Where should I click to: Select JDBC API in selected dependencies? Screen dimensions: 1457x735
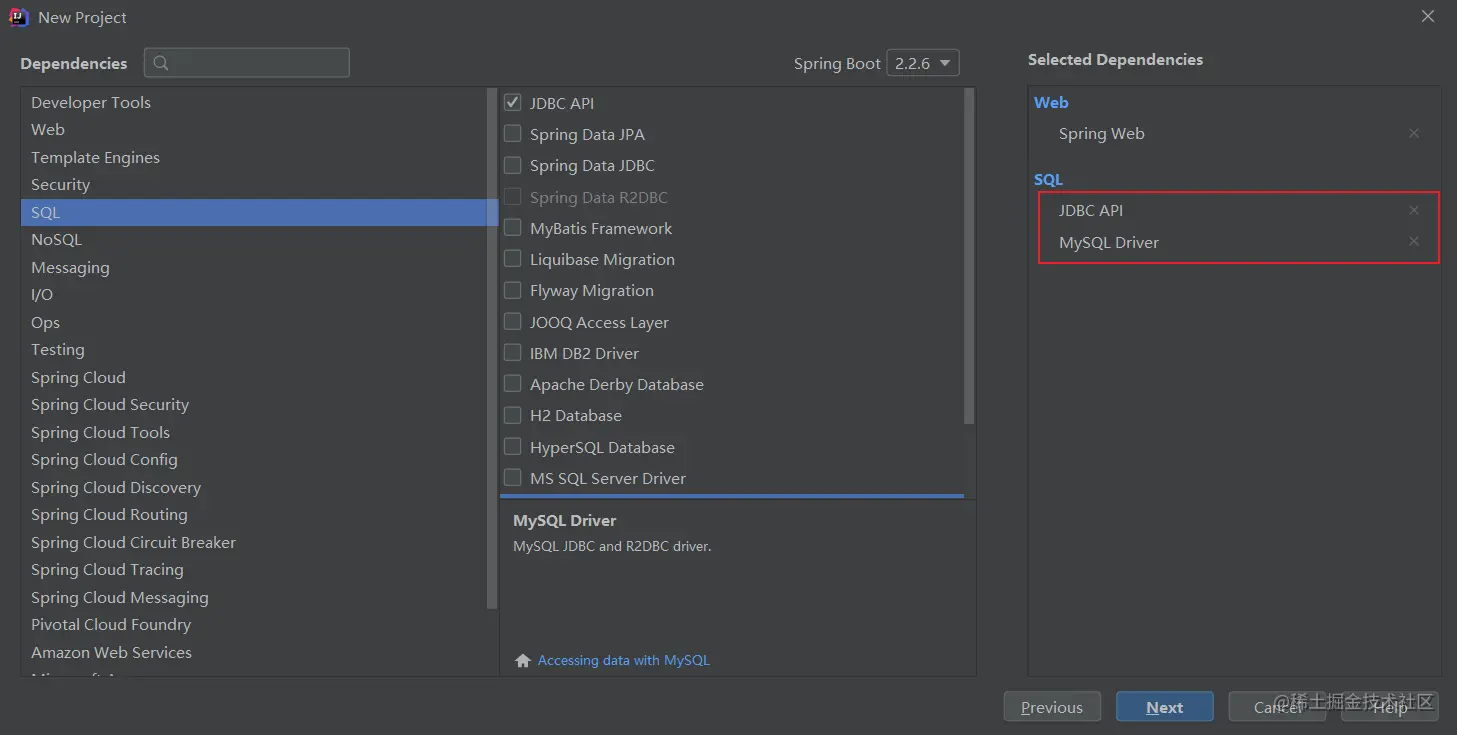click(1091, 210)
